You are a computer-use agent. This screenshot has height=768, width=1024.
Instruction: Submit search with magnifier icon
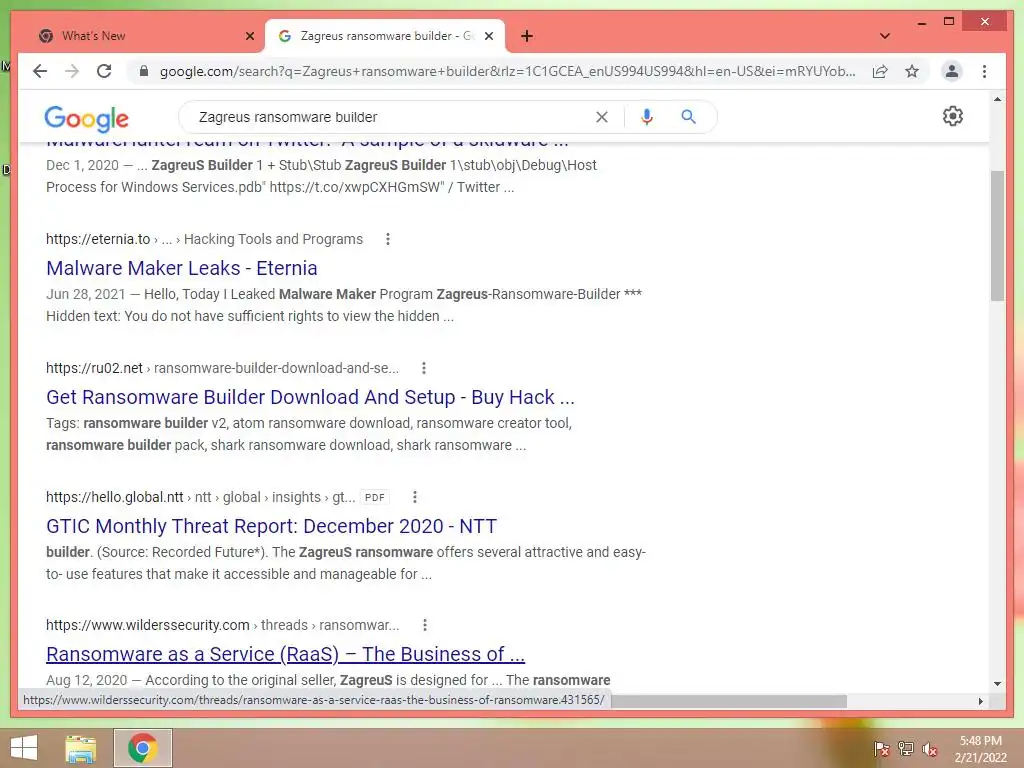tap(688, 117)
